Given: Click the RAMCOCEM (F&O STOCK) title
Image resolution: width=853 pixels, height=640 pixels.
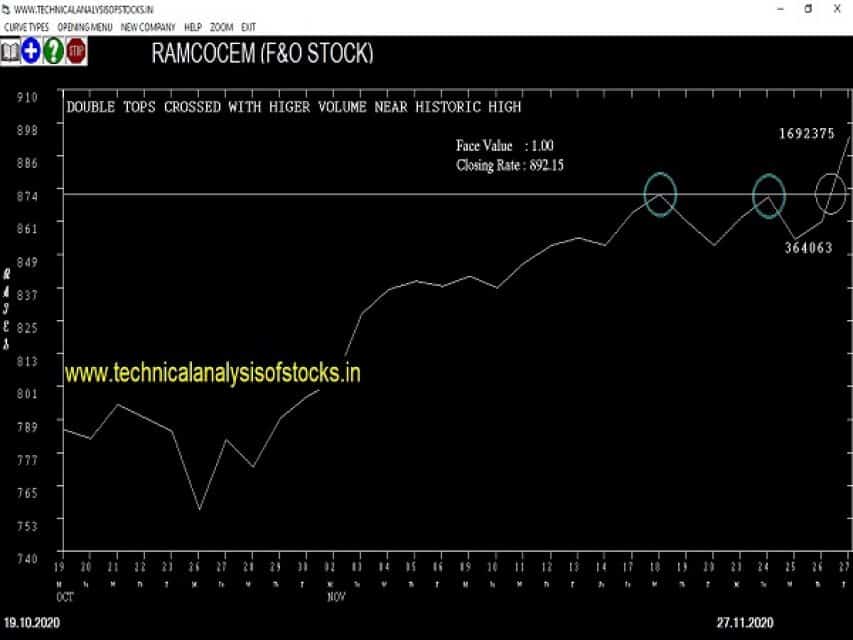Looking at the screenshot, I should (263, 53).
